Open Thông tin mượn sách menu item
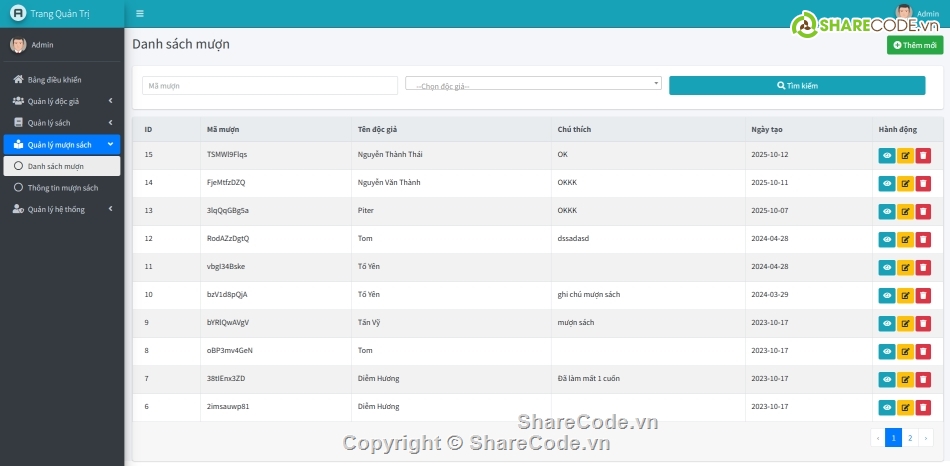The image size is (950, 466). point(62,188)
